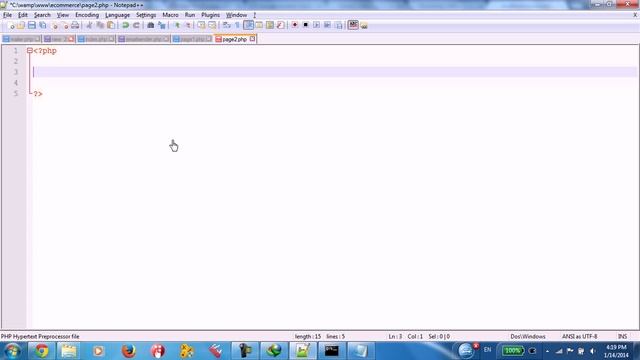Open the Run menu

point(190,15)
